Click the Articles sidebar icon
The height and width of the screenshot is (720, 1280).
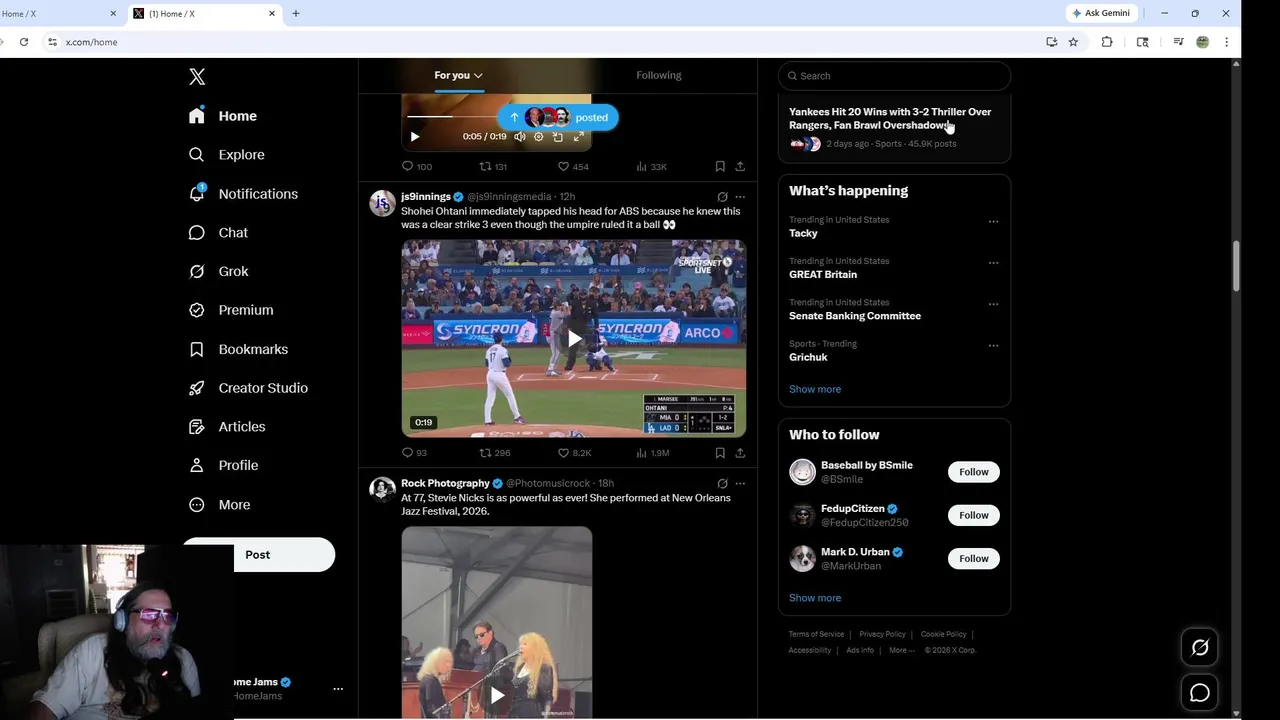click(197, 427)
